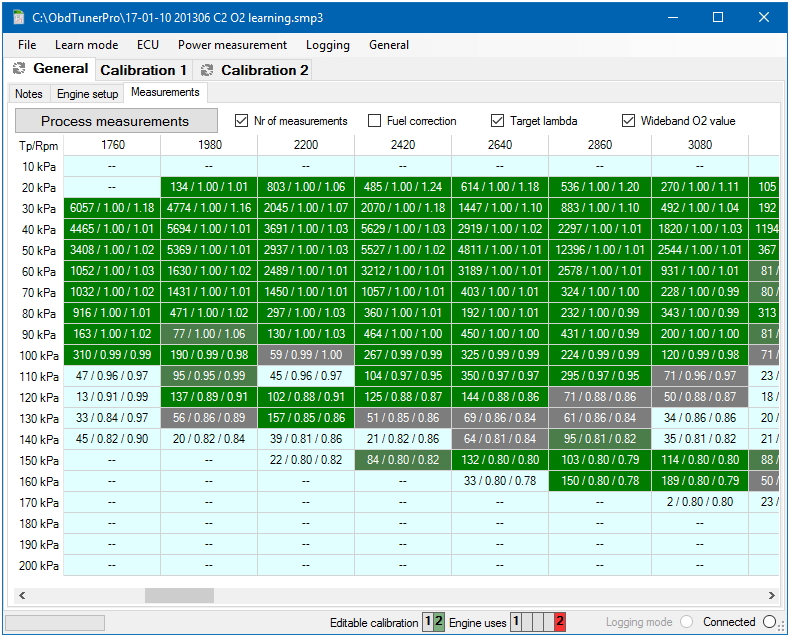800x637 pixels.
Task: Select cell 137 / 0.89 / 0.91
Action: [x=209, y=397]
